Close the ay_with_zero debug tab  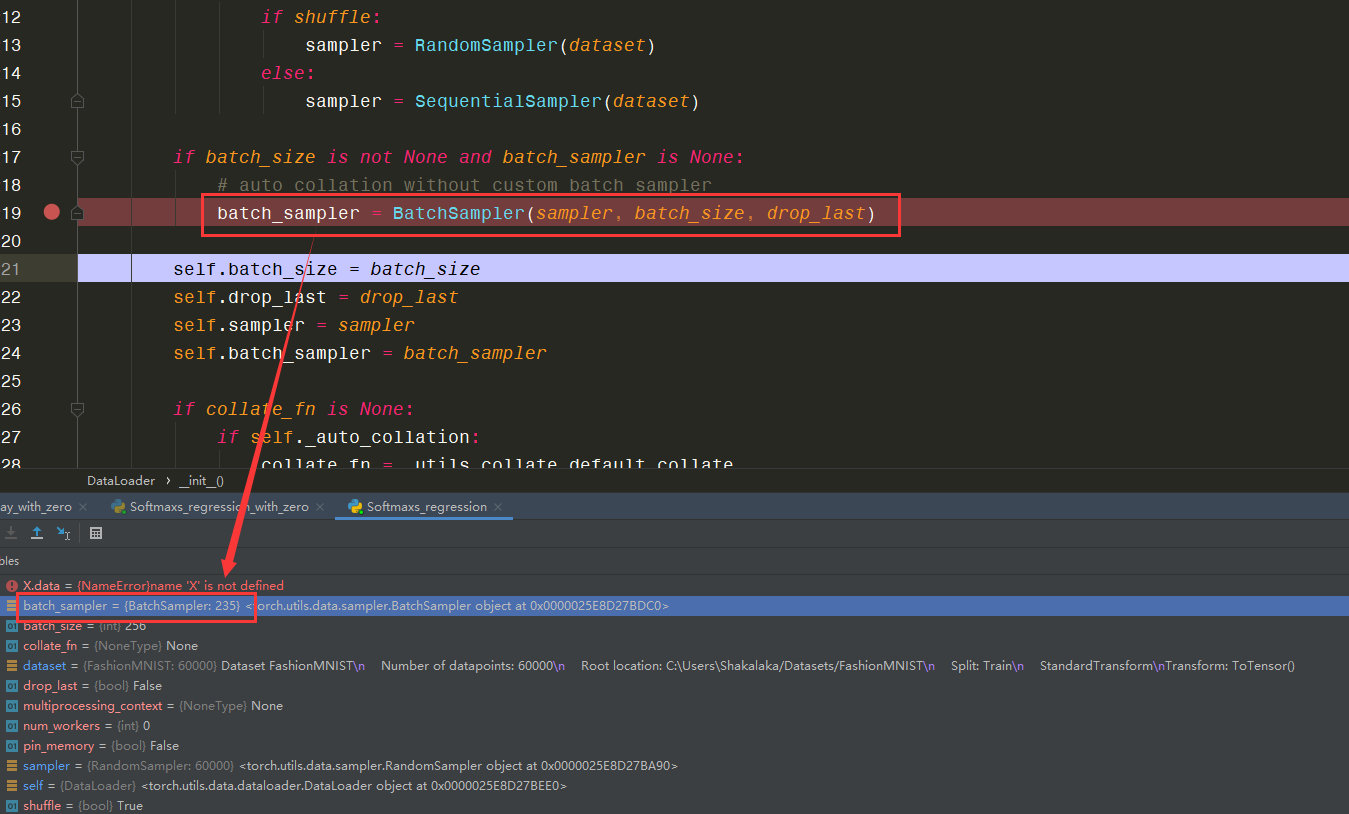pos(82,507)
